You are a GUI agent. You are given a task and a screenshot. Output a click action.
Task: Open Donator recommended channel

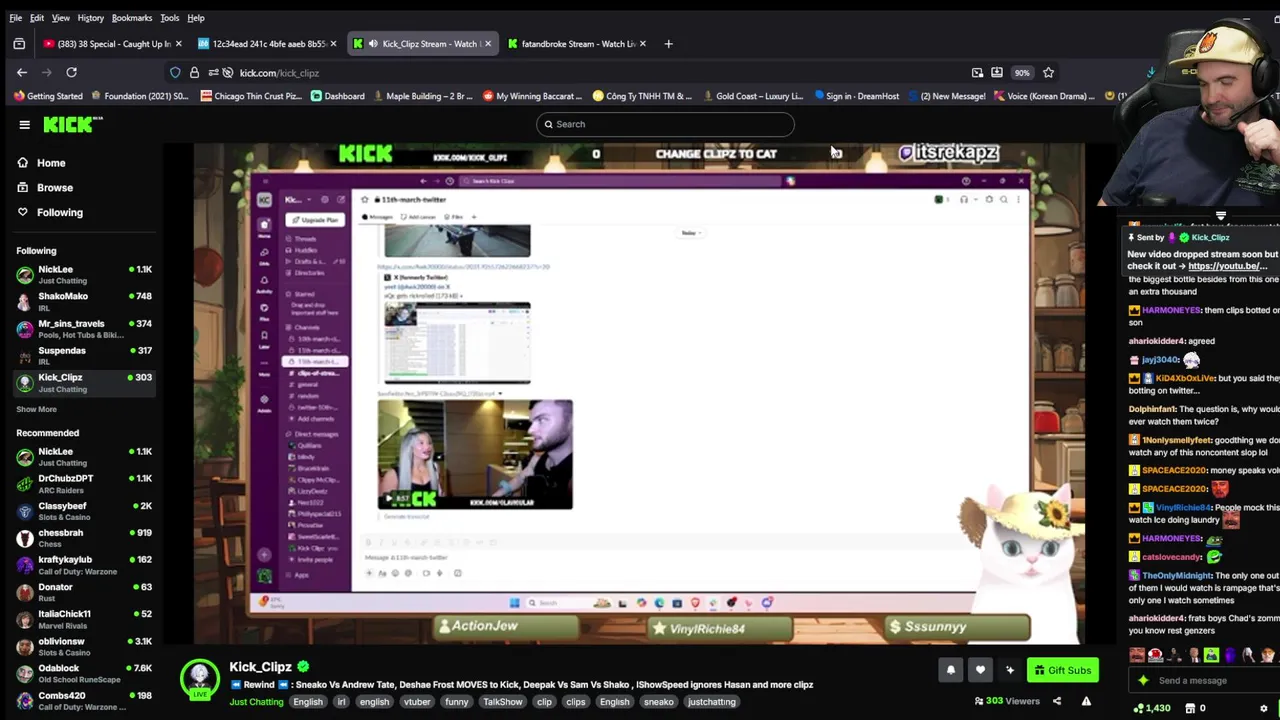(x=84, y=592)
